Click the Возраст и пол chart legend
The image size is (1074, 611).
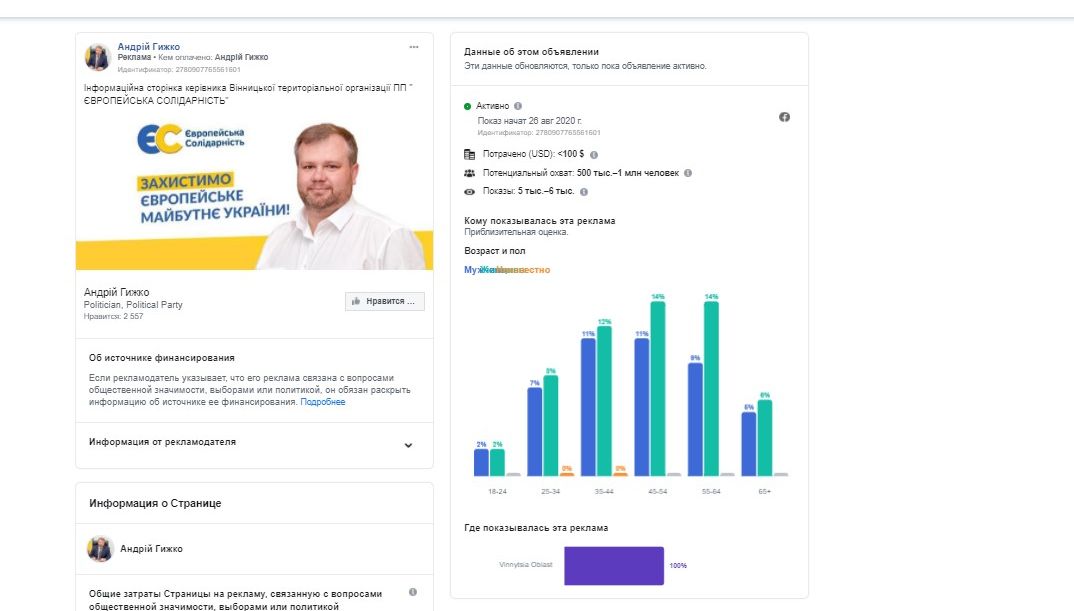507,270
